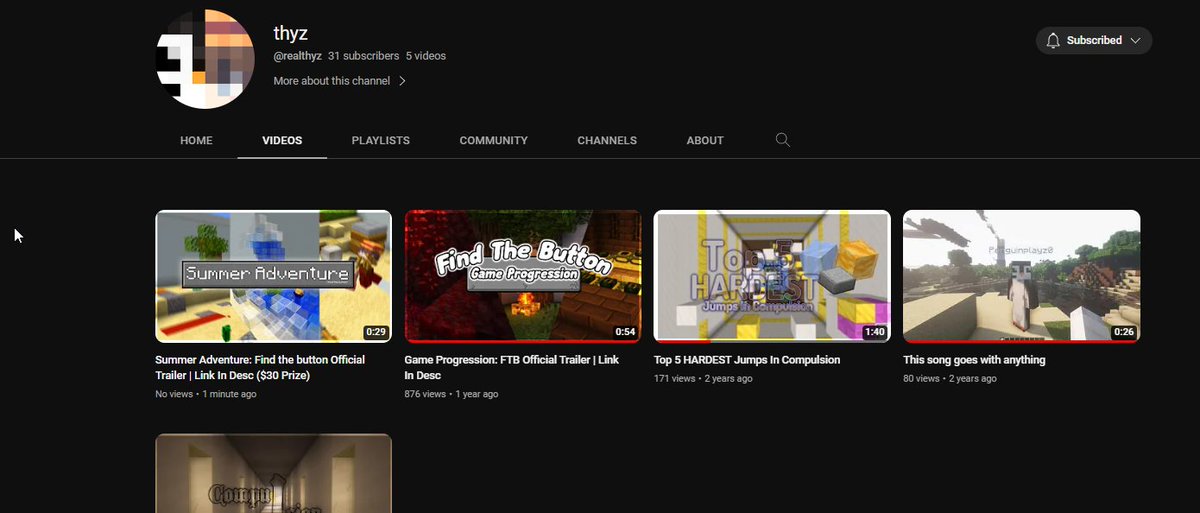Click '171 views • 2 years ago' text
The image size is (1200, 513).
703,379
